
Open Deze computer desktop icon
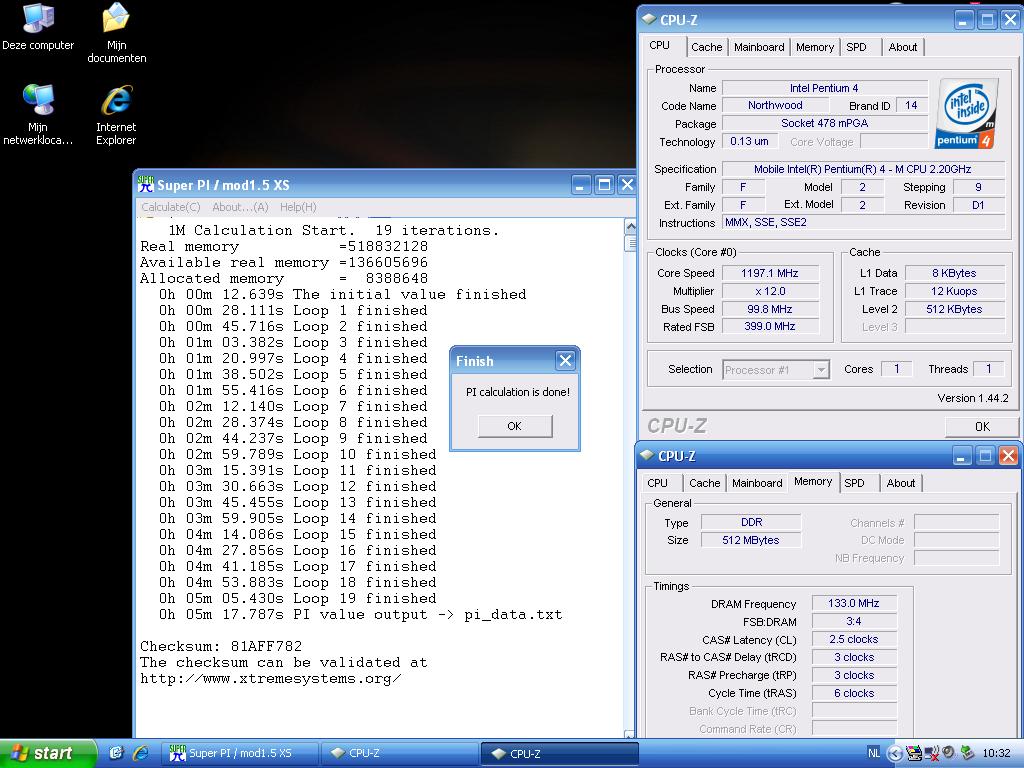coord(38,26)
